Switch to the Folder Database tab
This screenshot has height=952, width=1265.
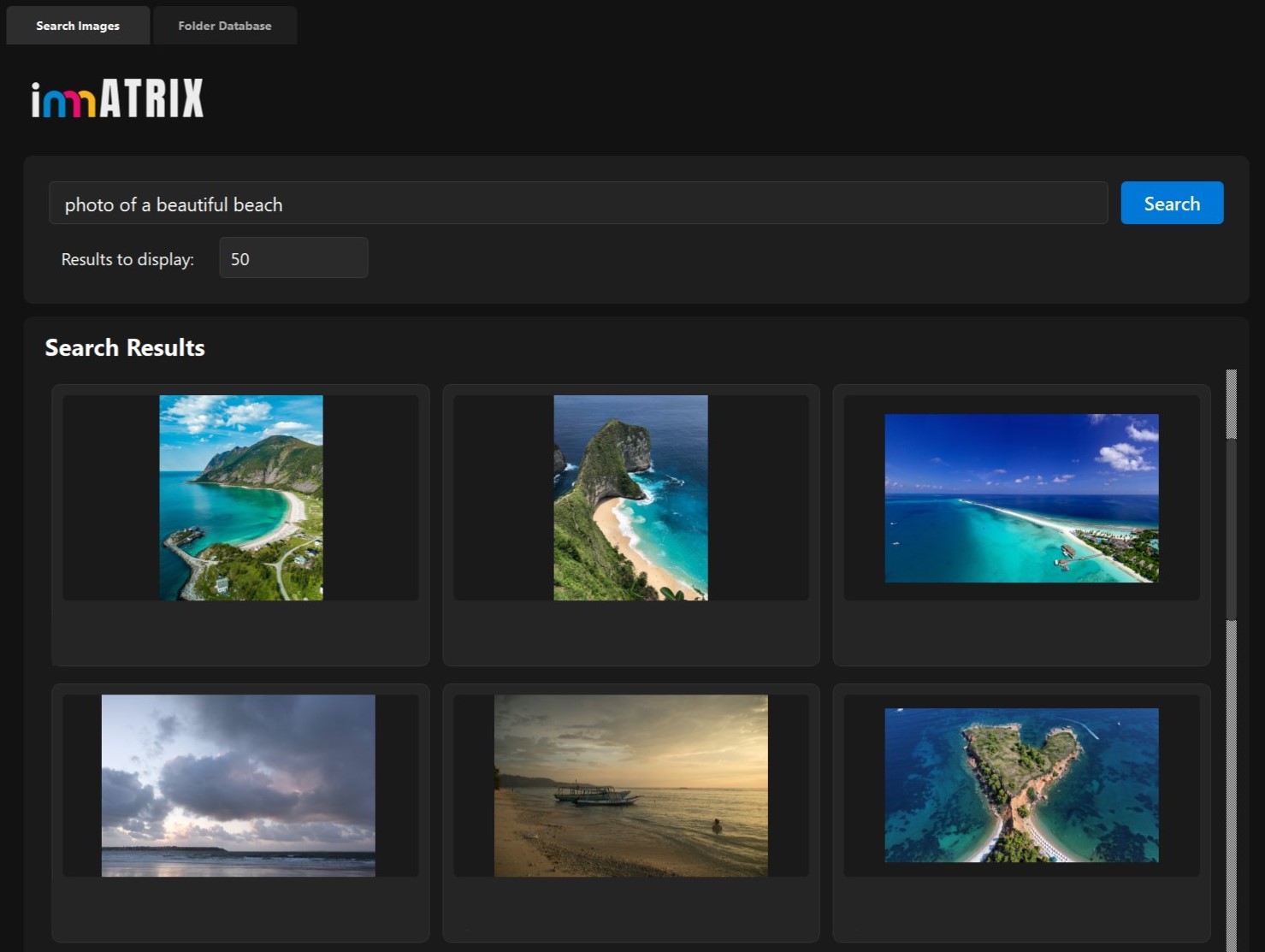click(x=224, y=26)
